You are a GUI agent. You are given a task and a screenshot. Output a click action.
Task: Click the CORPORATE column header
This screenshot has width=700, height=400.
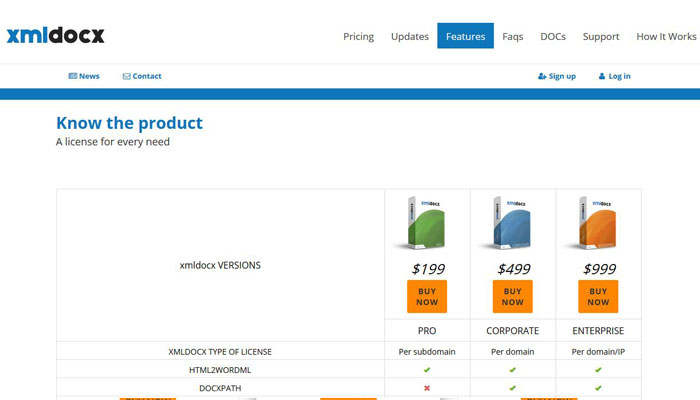tap(512, 331)
